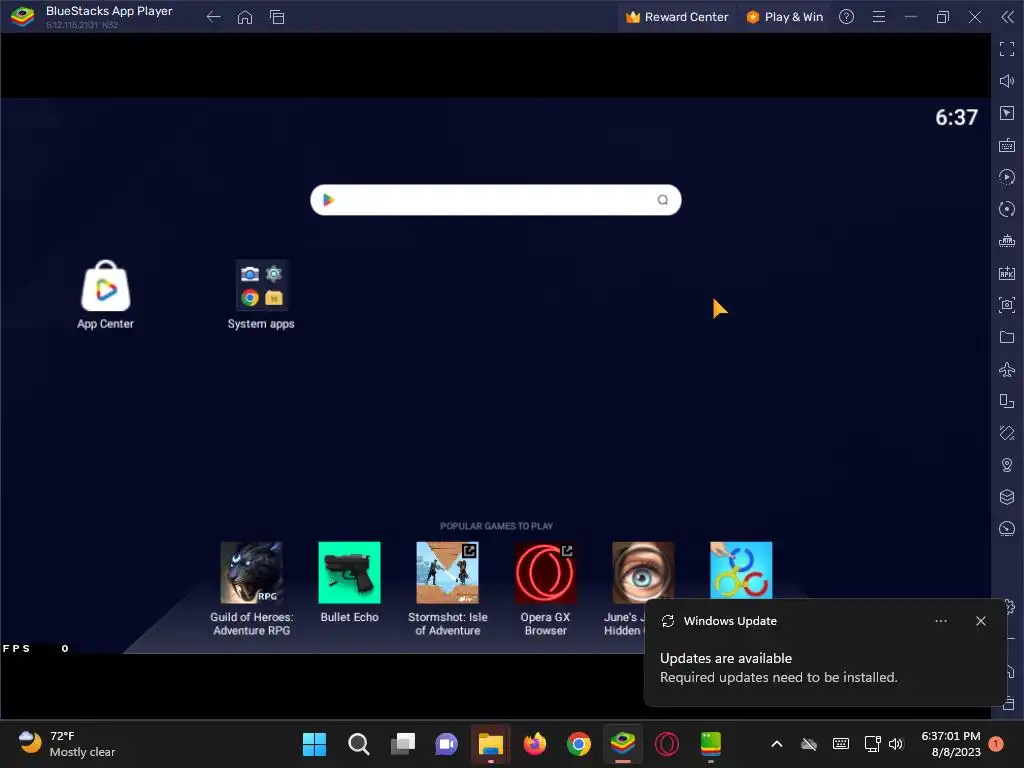1024x768 pixels.
Task: Open File Explorer from taskbar
Action: [490, 744]
